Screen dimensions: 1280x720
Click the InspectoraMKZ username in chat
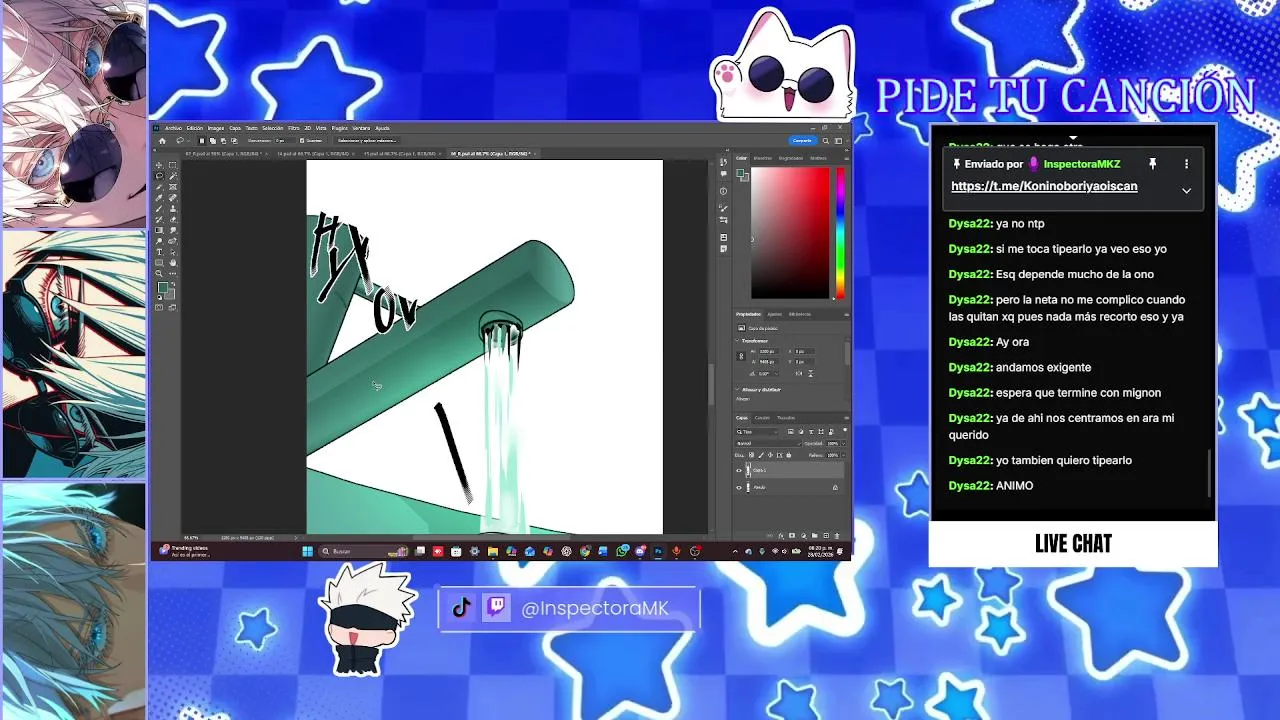1082,164
